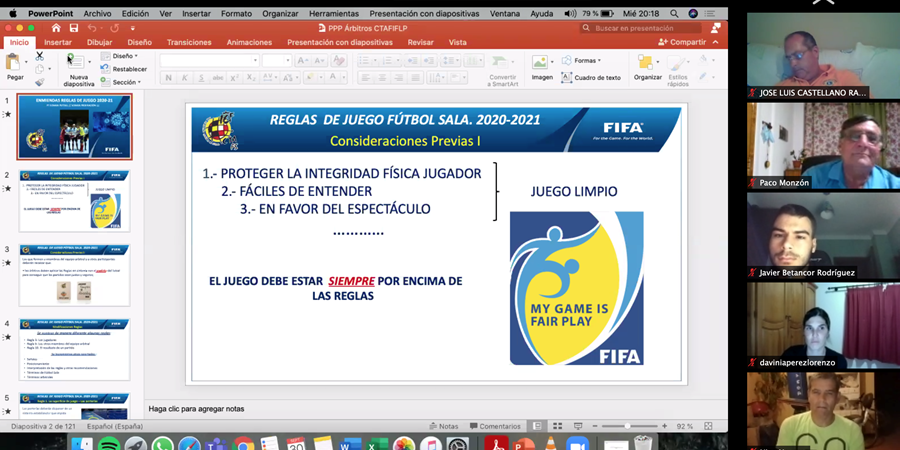
Task: Open Nueva diapositiva dropdown arrow
Action: pos(88,62)
